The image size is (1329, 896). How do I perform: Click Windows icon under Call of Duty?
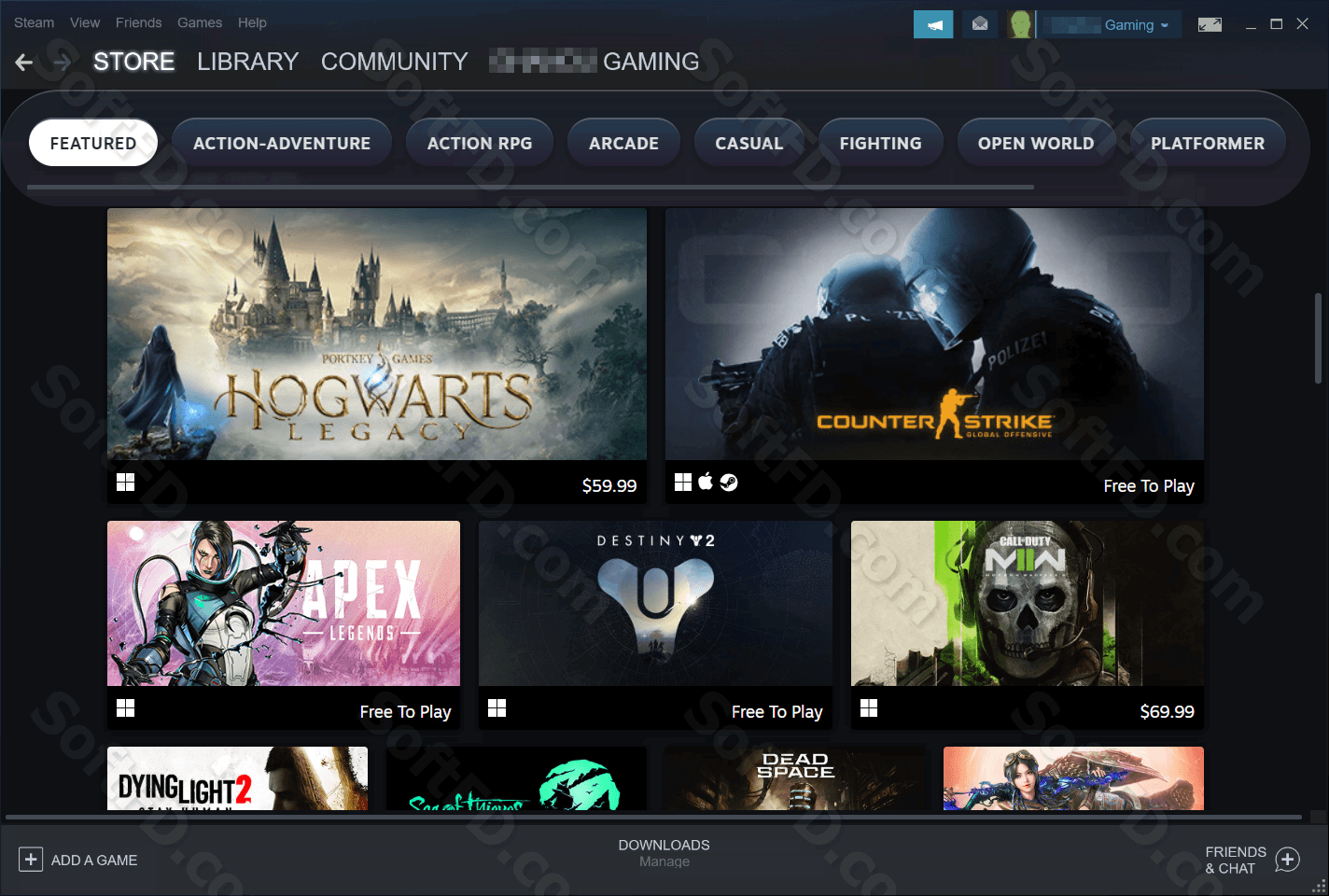tap(869, 707)
